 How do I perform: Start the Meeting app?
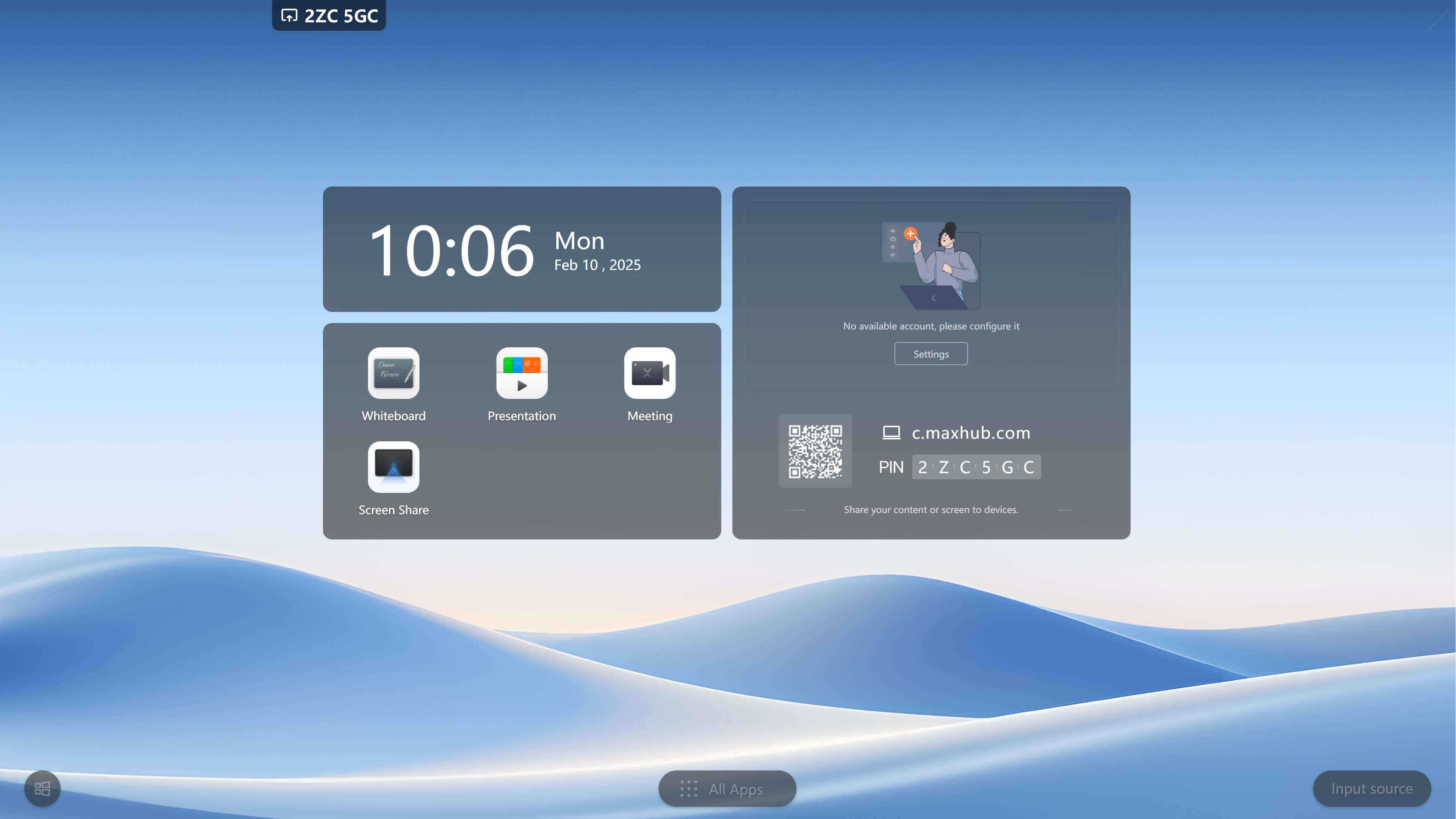pyautogui.click(x=649, y=373)
